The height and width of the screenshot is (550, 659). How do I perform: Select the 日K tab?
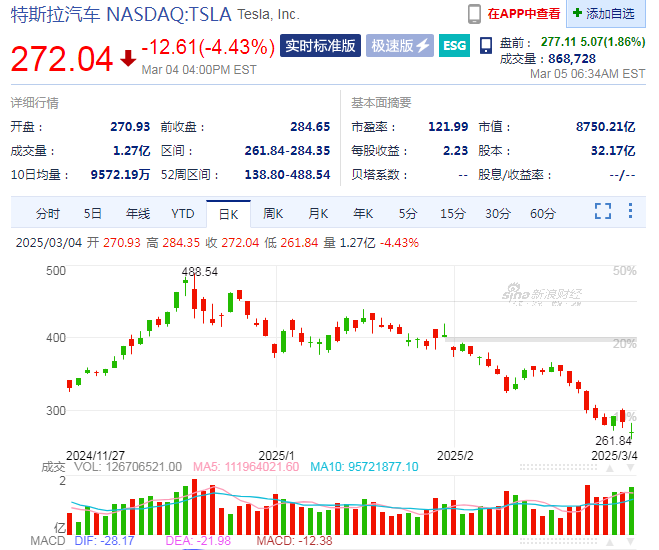pos(228,214)
